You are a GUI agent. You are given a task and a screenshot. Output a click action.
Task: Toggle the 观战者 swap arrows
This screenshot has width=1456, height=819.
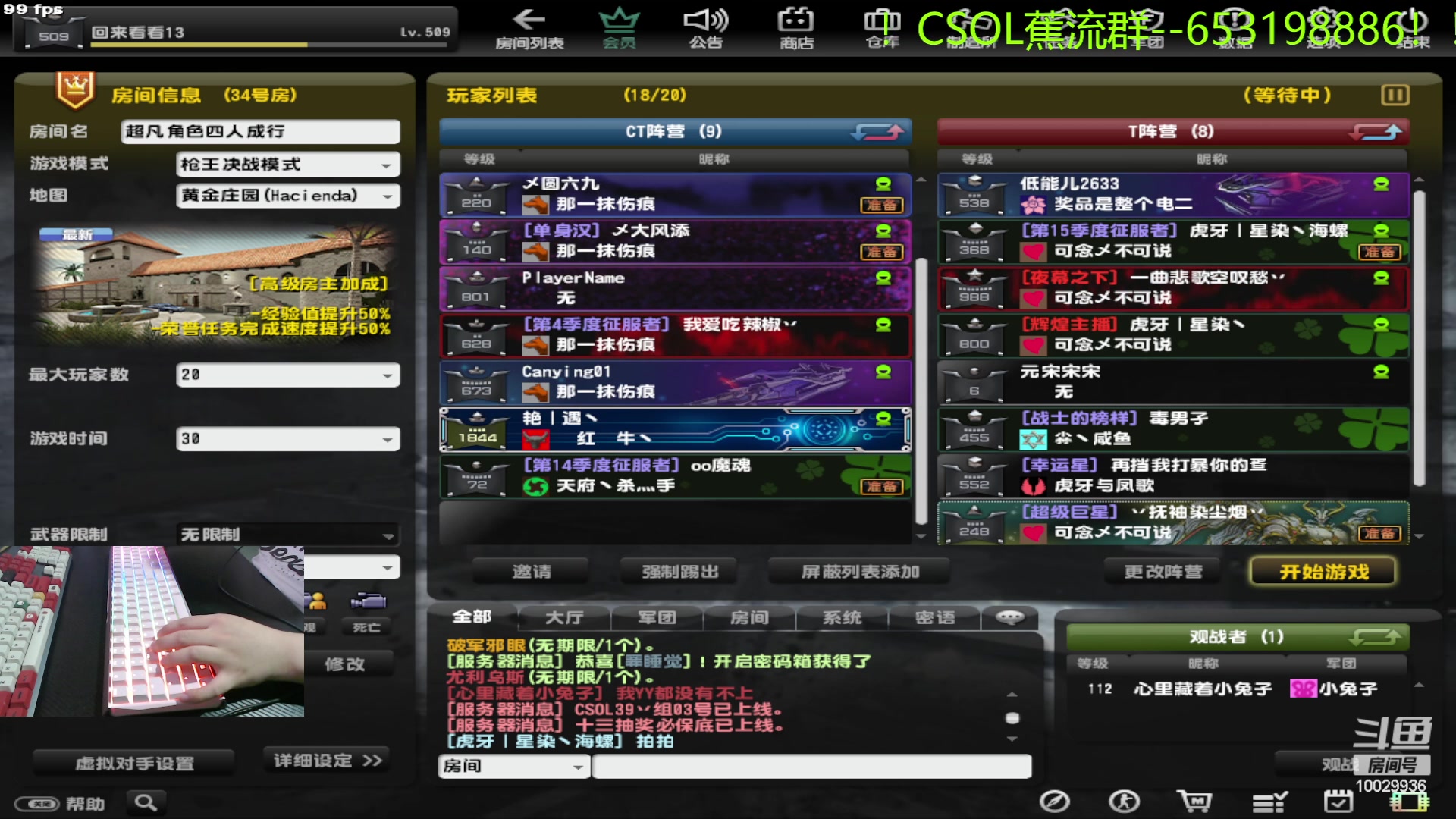1376,637
